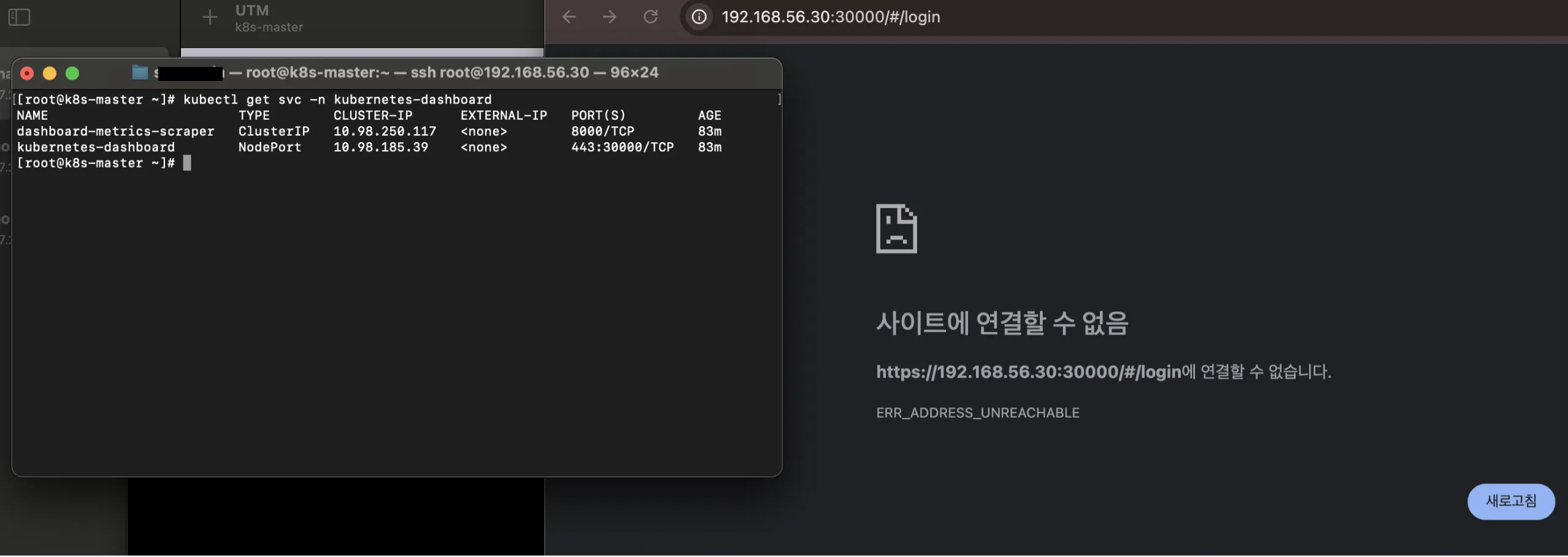Click the AGE column header
Screen dimensions: 1568x557
coord(710,115)
